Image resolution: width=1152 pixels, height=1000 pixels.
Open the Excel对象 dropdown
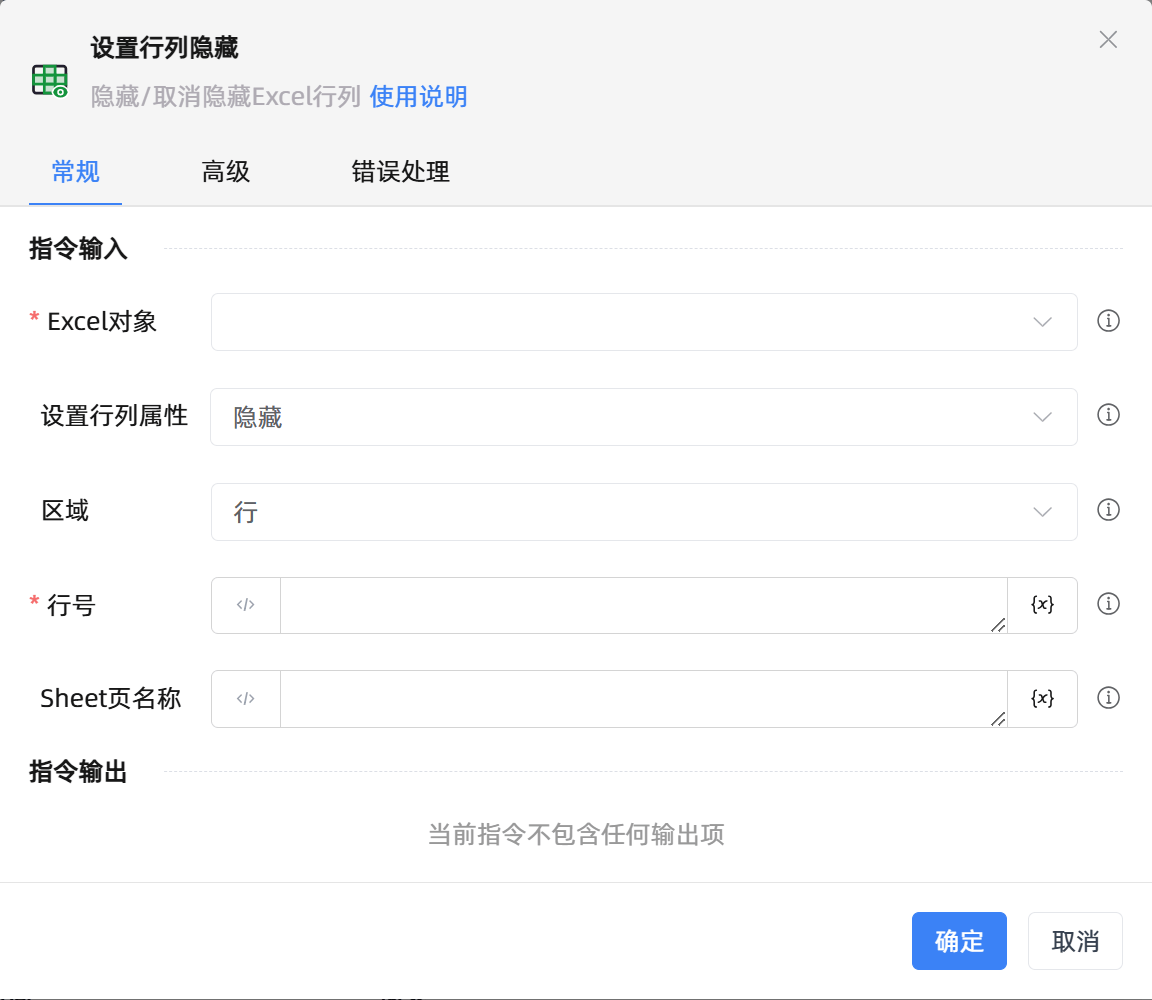pyautogui.click(x=644, y=322)
